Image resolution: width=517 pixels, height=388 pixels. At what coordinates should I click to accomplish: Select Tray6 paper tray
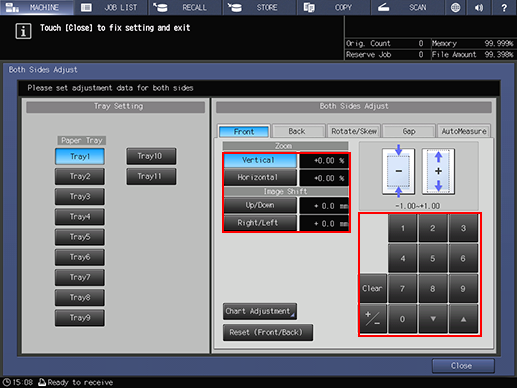tap(80, 257)
